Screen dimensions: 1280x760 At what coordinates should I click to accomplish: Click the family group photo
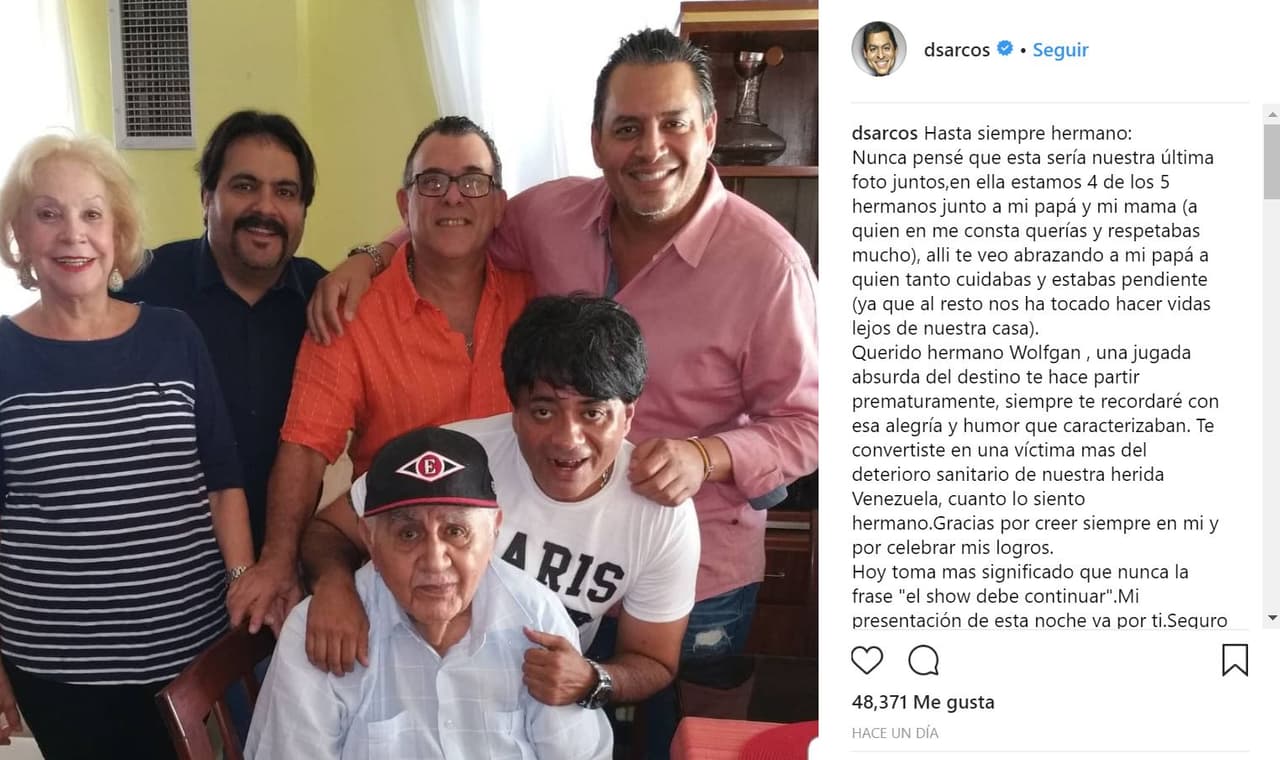pyautogui.click(x=409, y=380)
